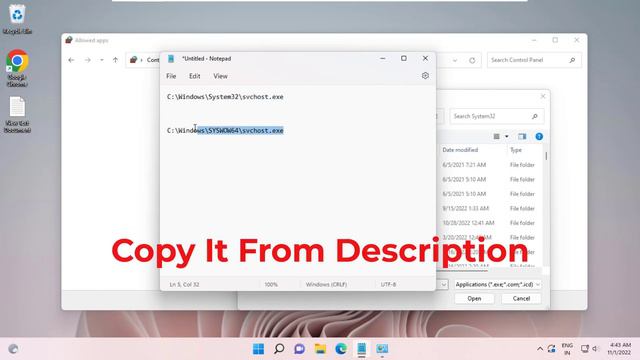Click Cancel button in file dialog
This screenshot has height=360, width=640.
(x=521, y=299)
